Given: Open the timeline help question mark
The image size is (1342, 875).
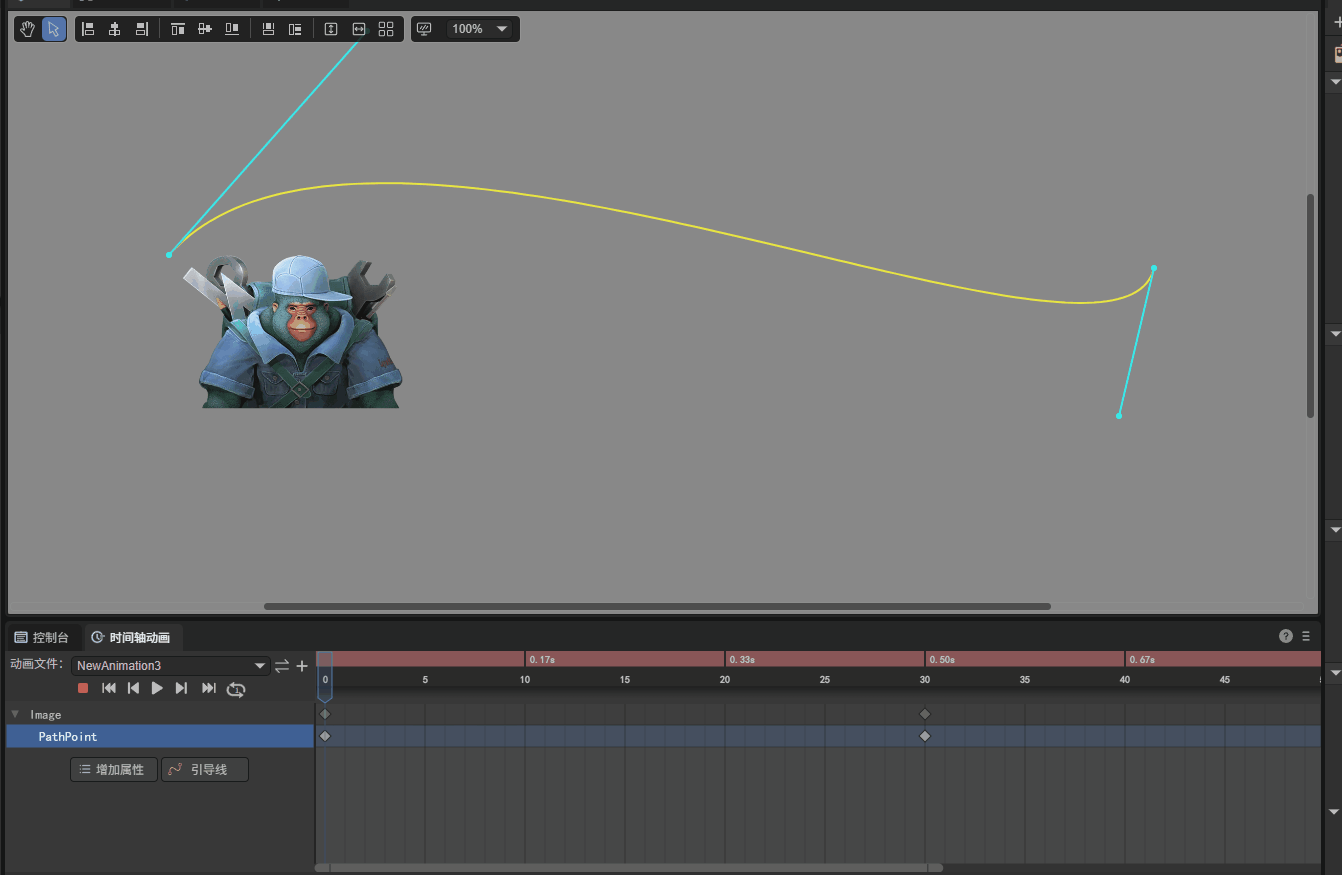Looking at the screenshot, I should 1286,636.
